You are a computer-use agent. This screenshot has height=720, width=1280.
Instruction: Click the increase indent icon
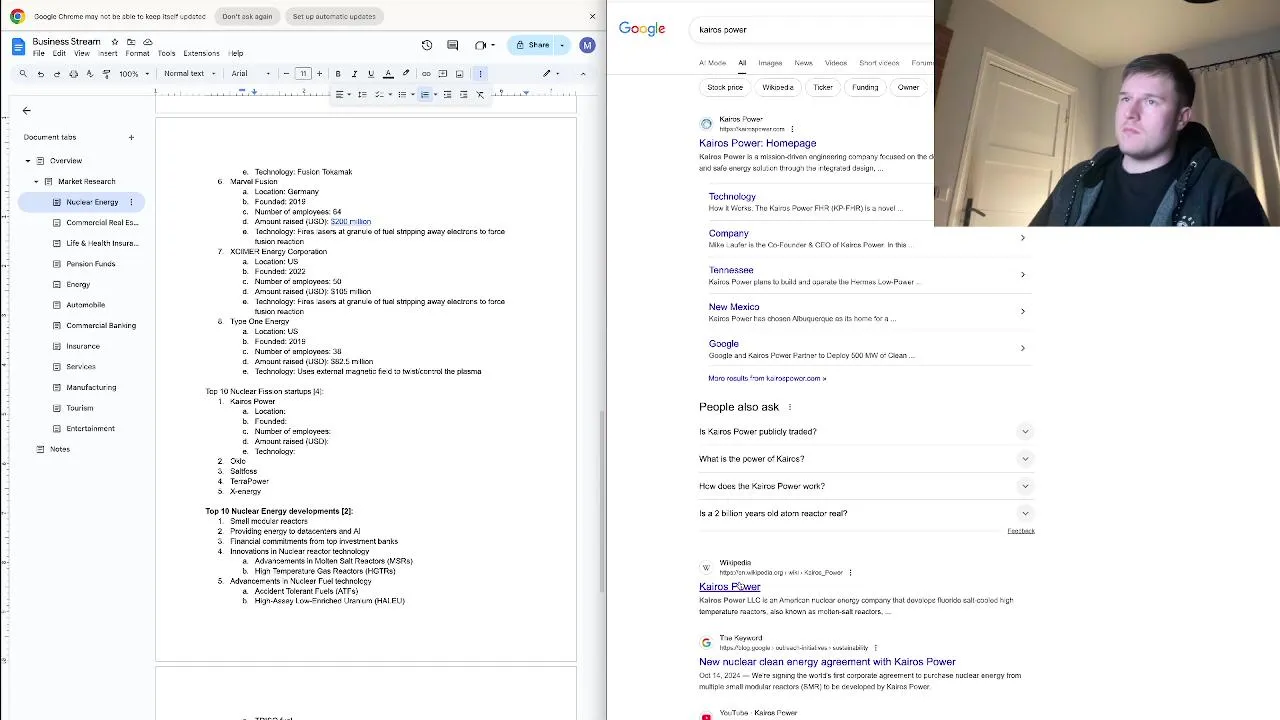(463, 95)
